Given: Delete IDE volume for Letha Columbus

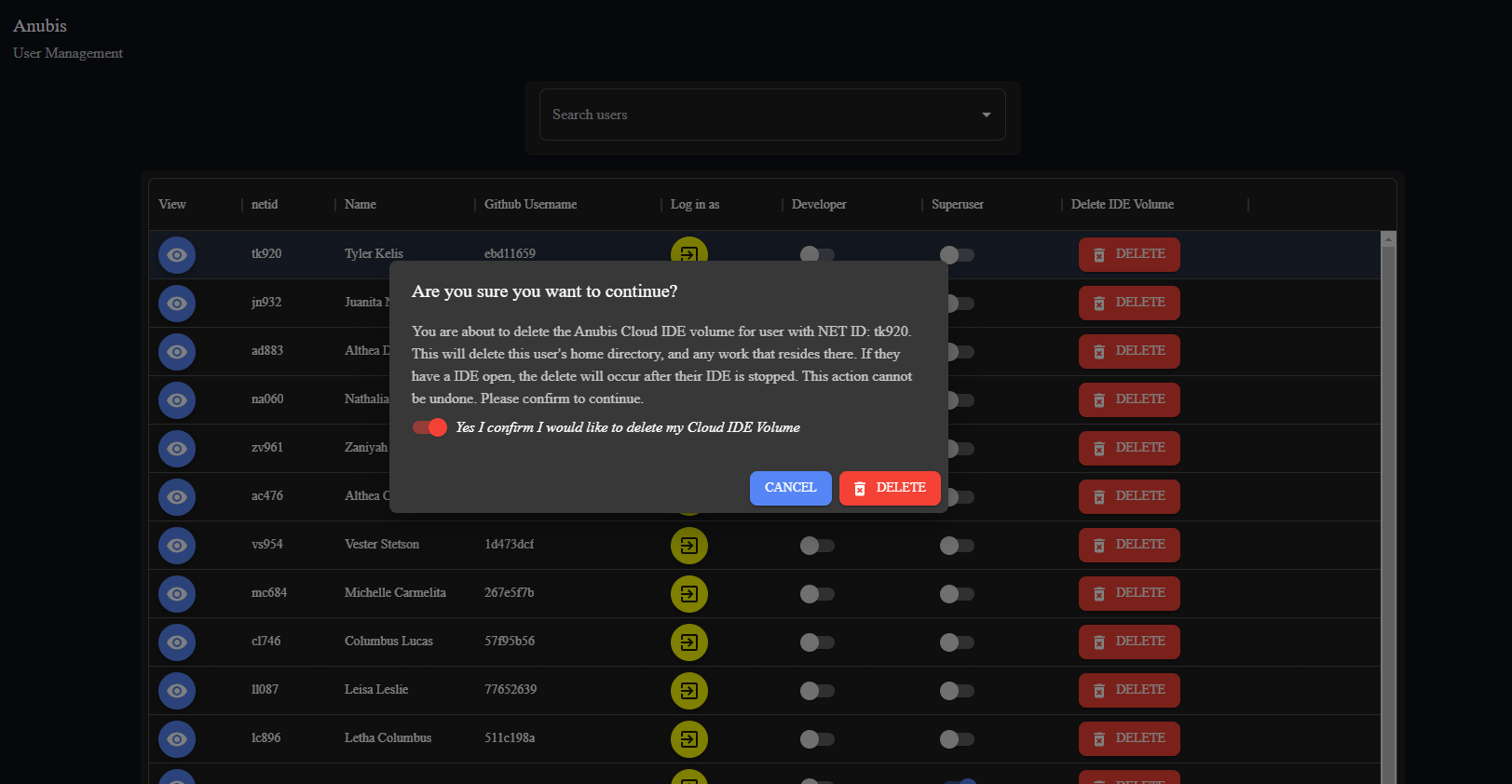Looking at the screenshot, I should [x=1129, y=738].
